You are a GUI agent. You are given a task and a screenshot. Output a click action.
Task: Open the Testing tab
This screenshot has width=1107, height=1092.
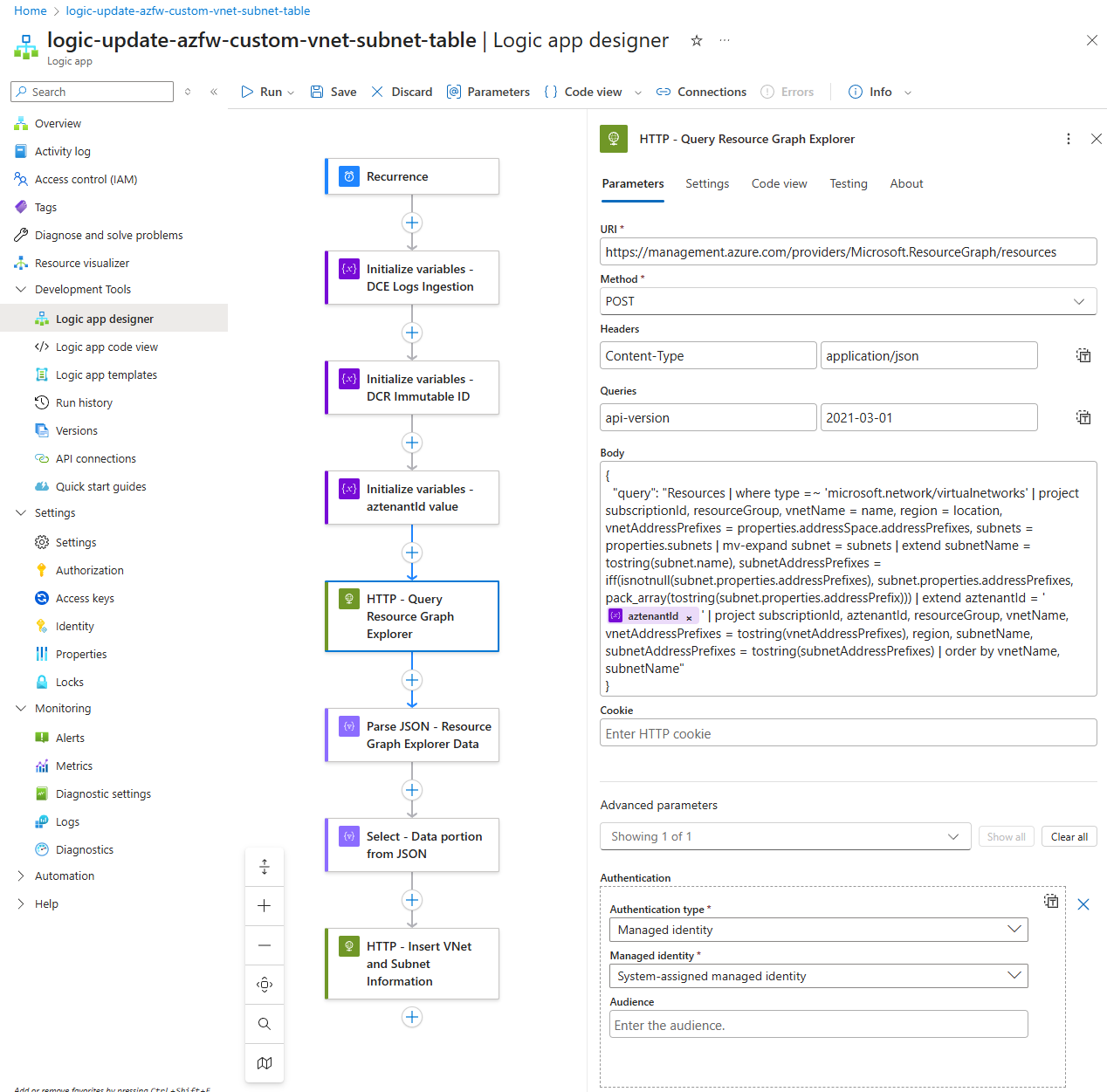(x=848, y=184)
